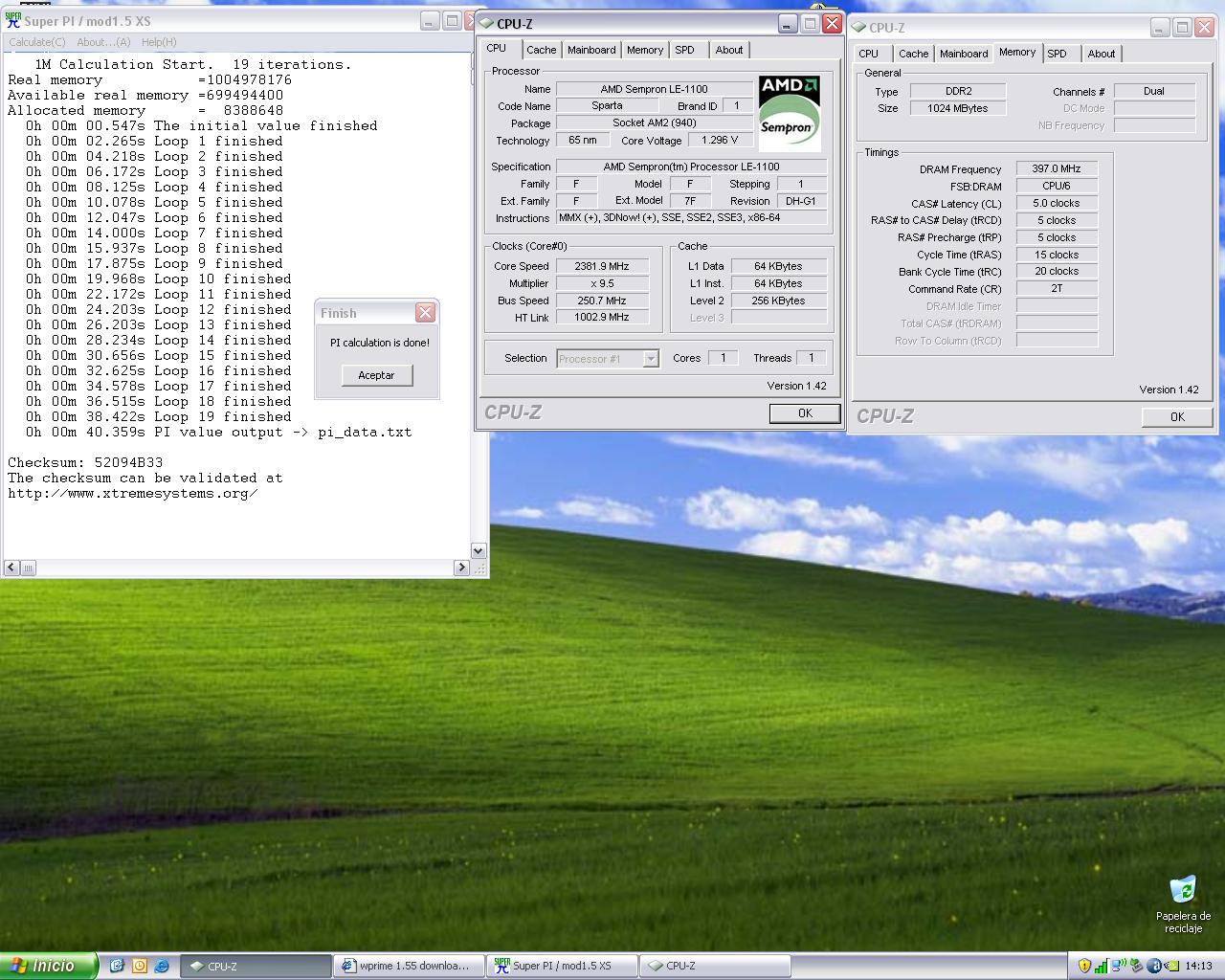
Task: Open the Calculate(C) menu in Super PI
Action: (x=37, y=42)
